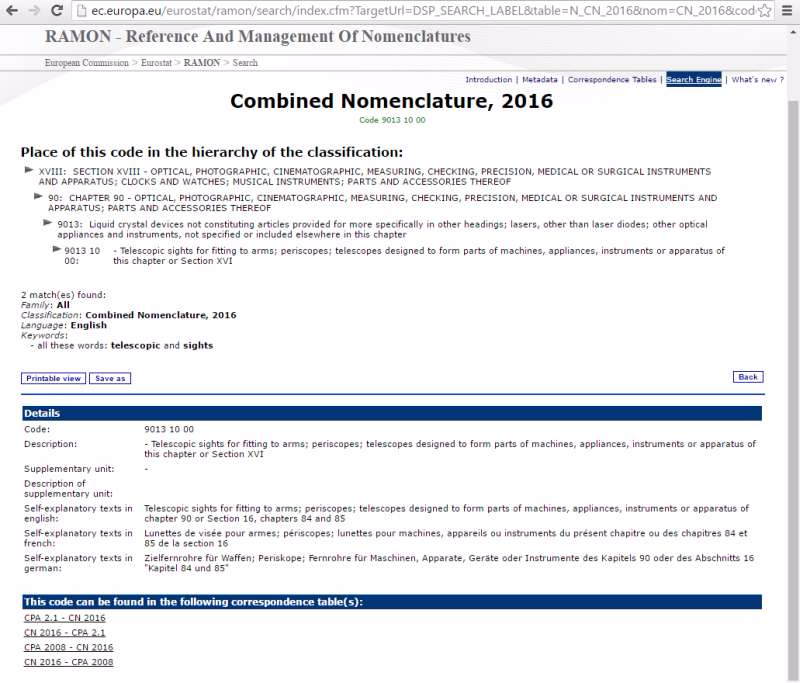
Task: Open the CN 2016 - CPA 2008 table
Action: 68,662
